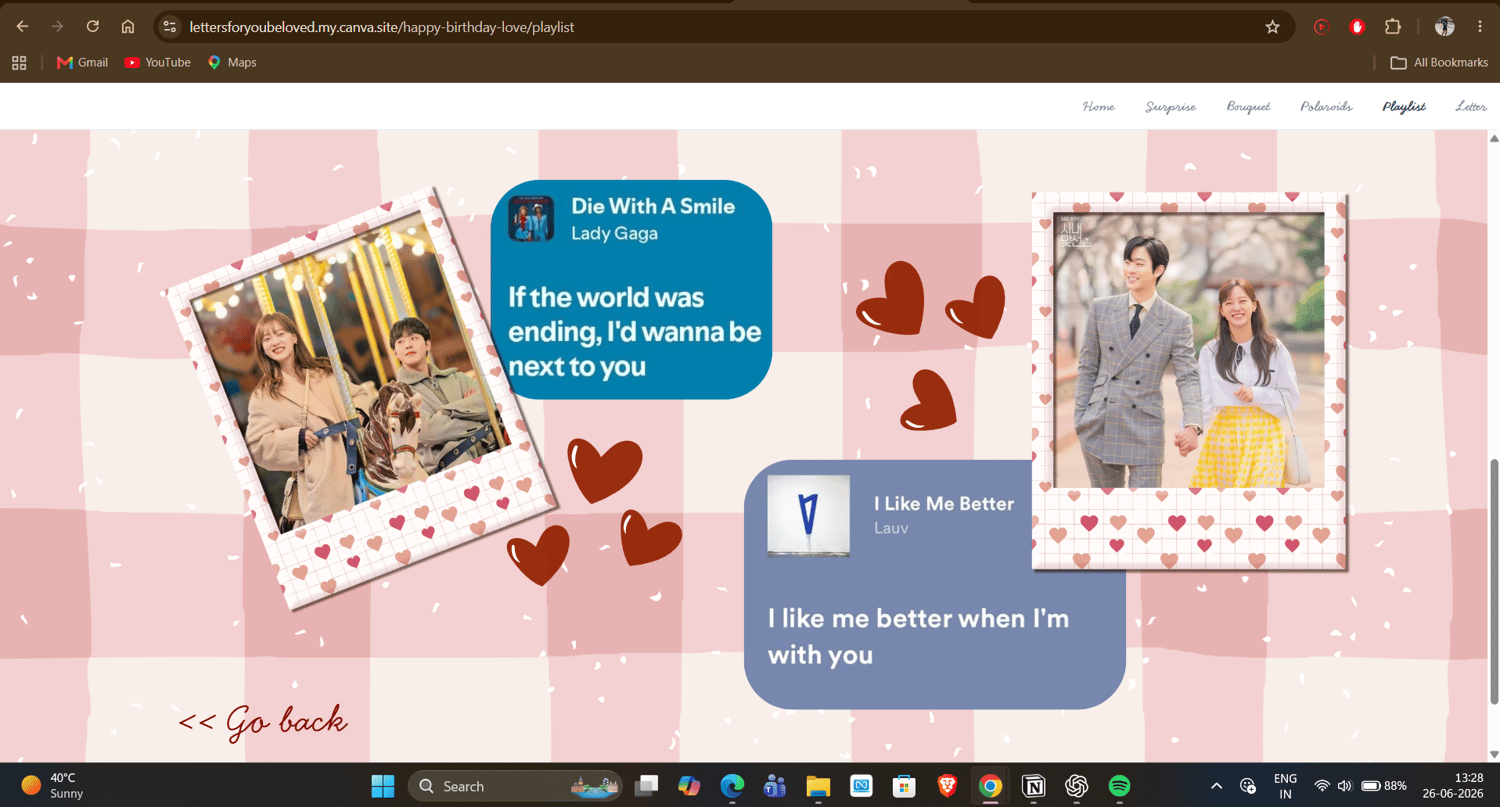Image resolution: width=1500 pixels, height=807 pixels.
Task: Open File Explorer from the taskbar
Action: pos(818,786)
